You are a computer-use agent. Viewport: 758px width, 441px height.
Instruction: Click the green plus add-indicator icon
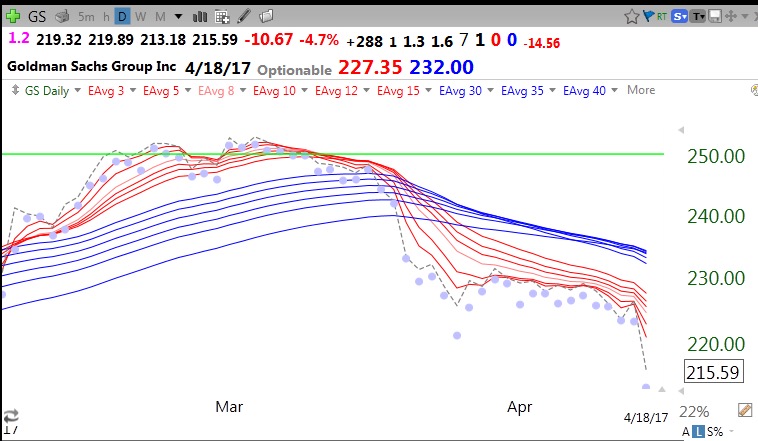coord(13,16)
